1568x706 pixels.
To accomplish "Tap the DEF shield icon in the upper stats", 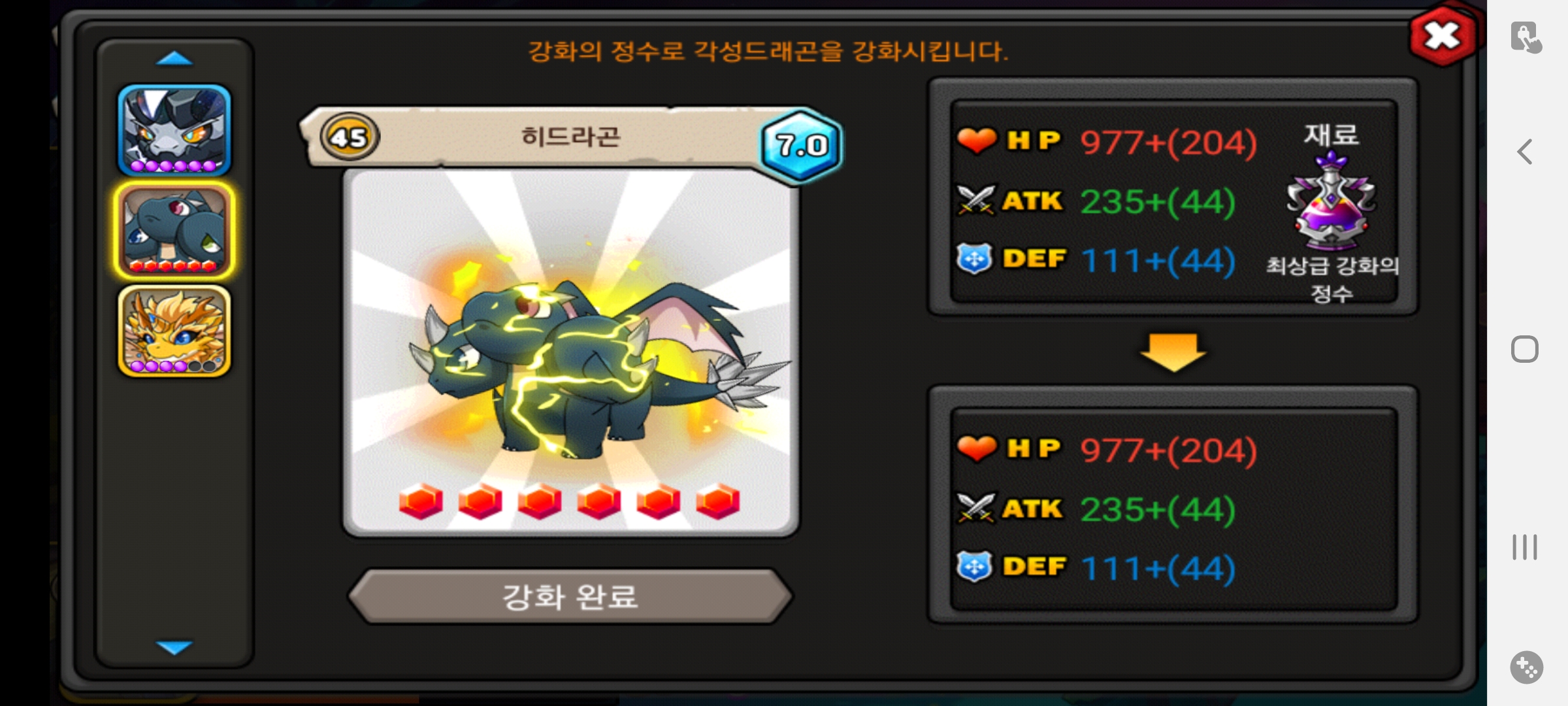I will pyautogui.click(x=975, y=259).
